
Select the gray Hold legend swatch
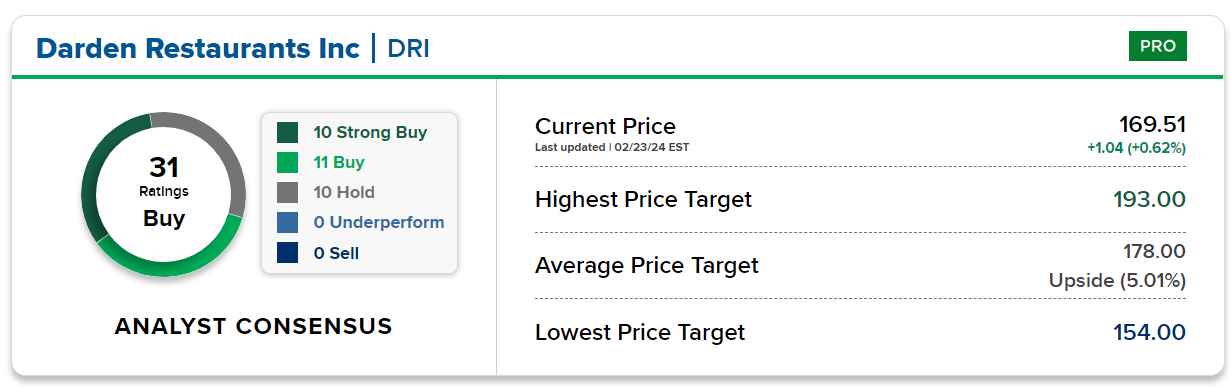pyautogui.click(x=287, y=192)
